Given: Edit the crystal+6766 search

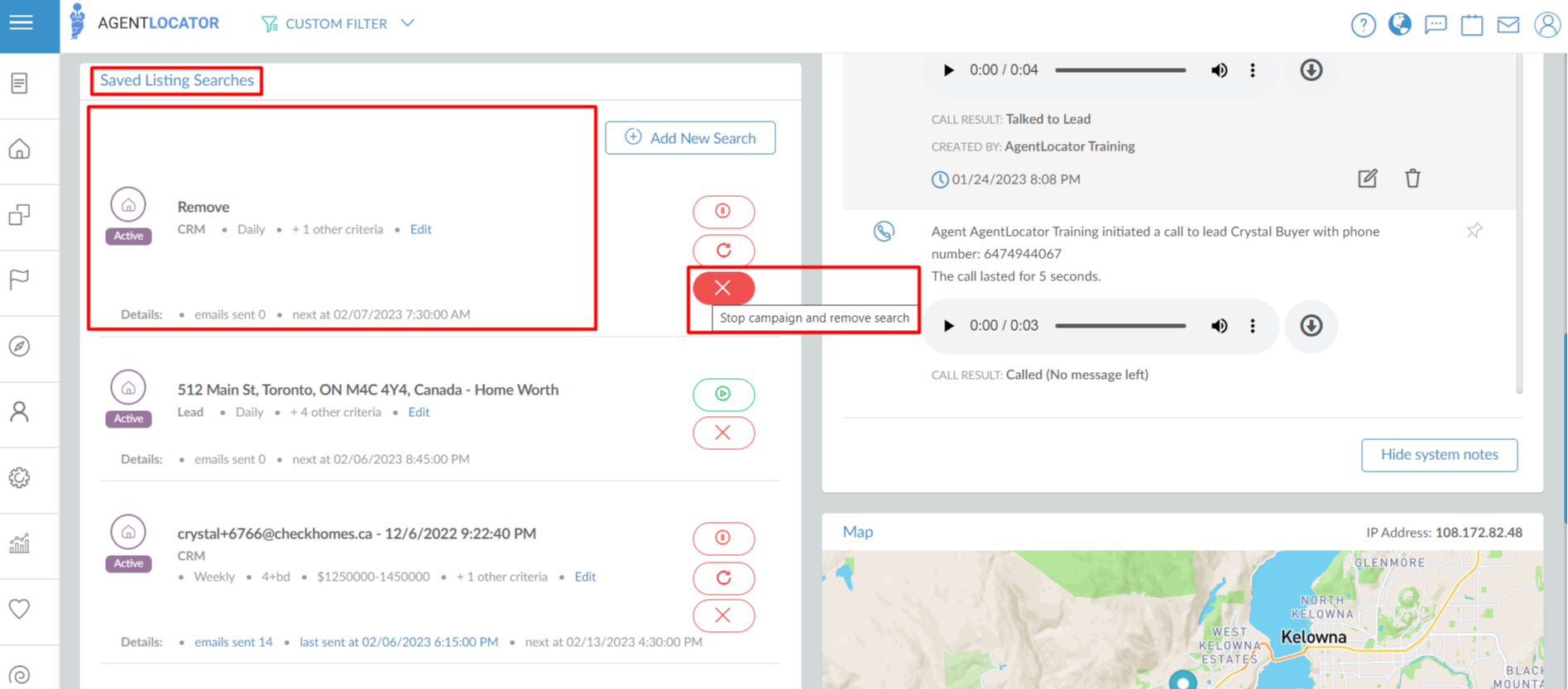Looking at the screenshot, I should pyautogui.click(x=585, y=577).
